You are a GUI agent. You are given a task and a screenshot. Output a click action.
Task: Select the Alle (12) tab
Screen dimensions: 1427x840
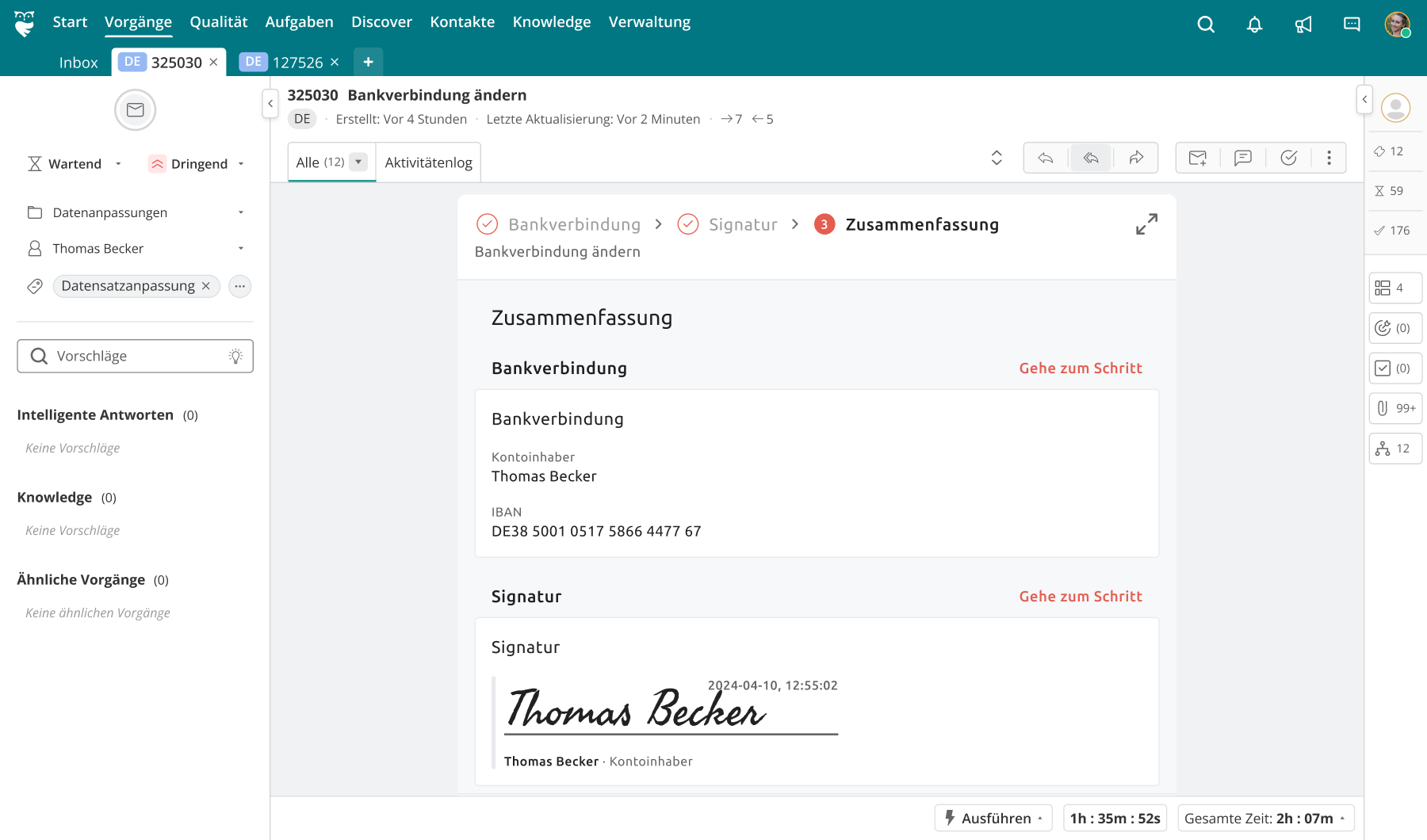tap(320, 162)
